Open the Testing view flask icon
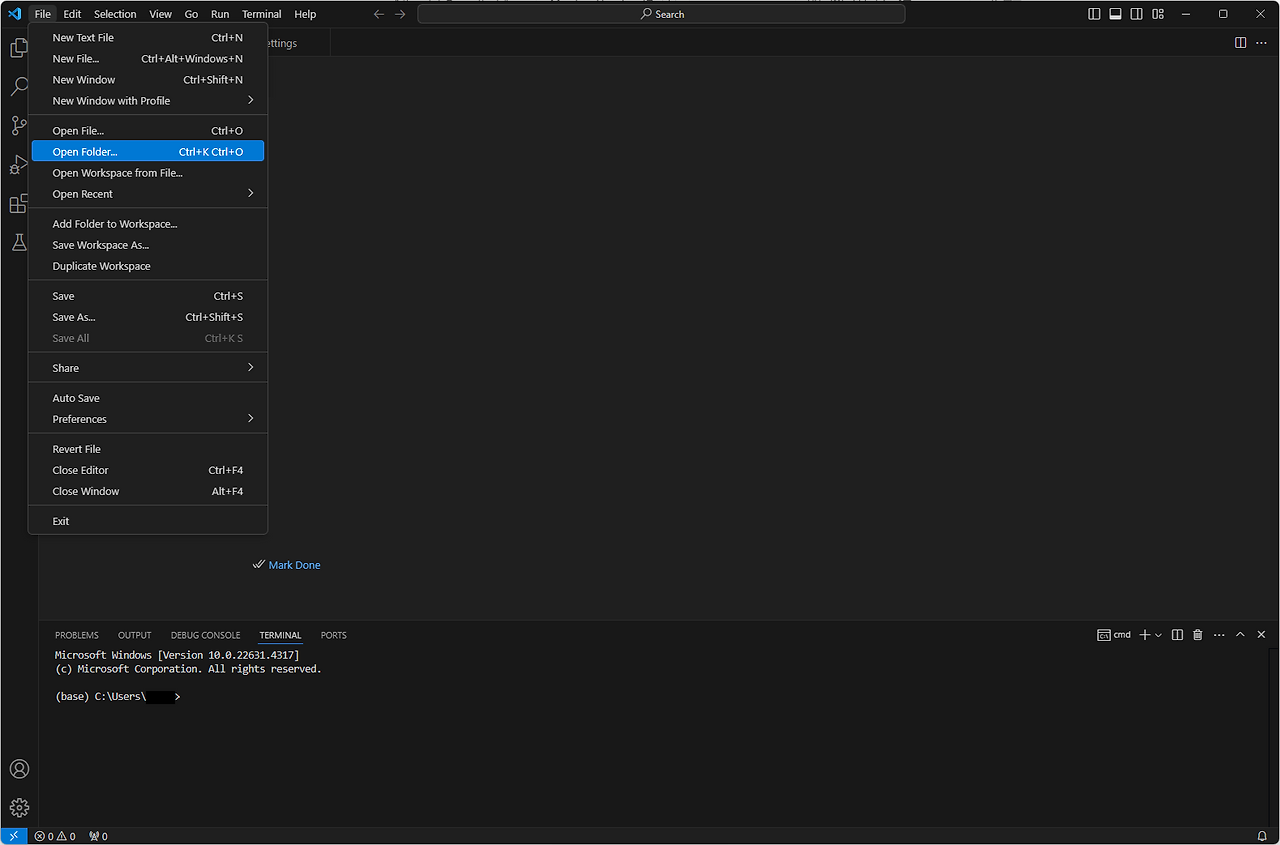This screenshot has height=845, width=1280. point(18,241)
